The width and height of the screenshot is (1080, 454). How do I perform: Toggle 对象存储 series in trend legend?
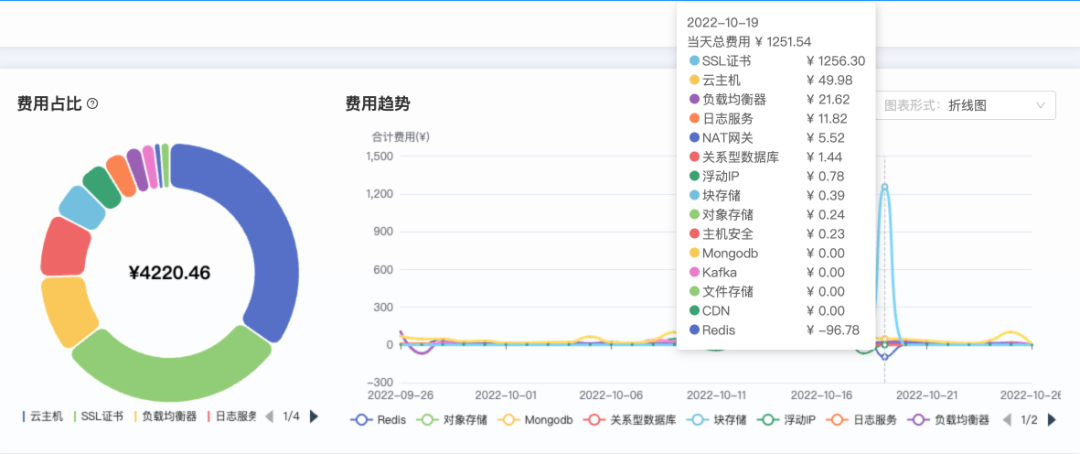[x=452, y=420]
